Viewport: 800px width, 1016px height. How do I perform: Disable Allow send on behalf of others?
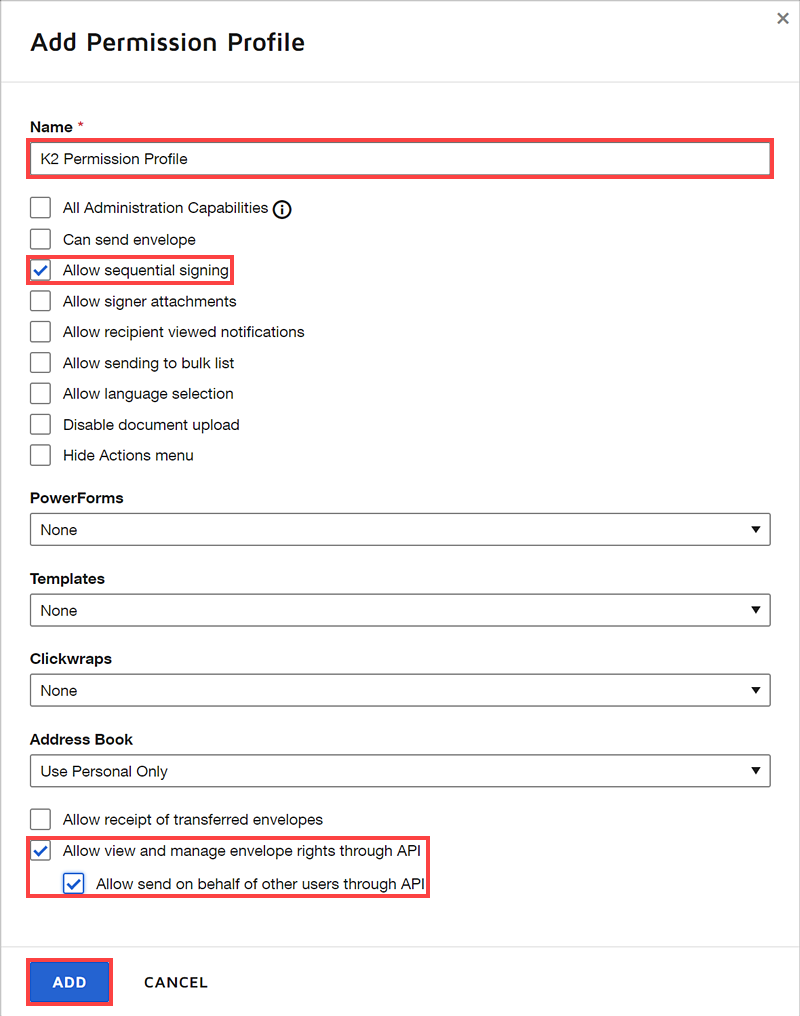tap(73, 884)
